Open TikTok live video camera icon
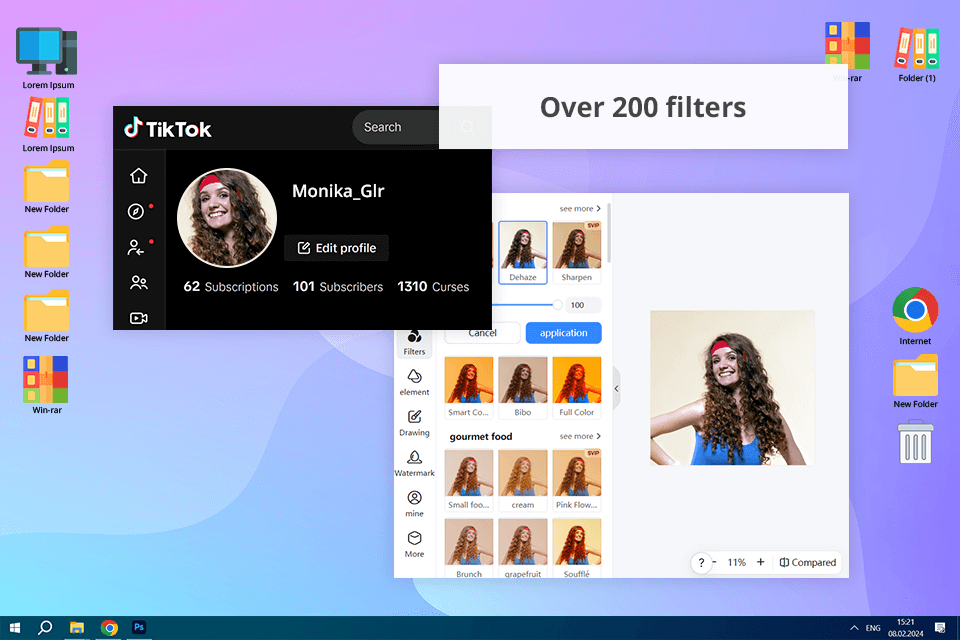Viewport: 960px width, 640px height. tap(139, 318)
